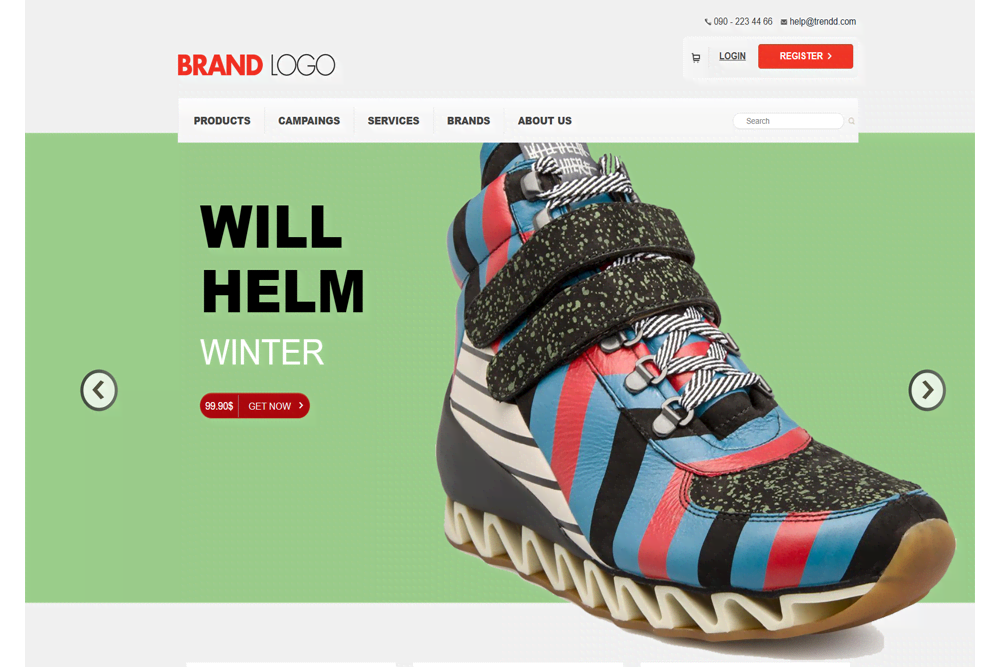The image size is (1000, 667).
Task: Click the phone number icon
Action: [x=707, y=22]
